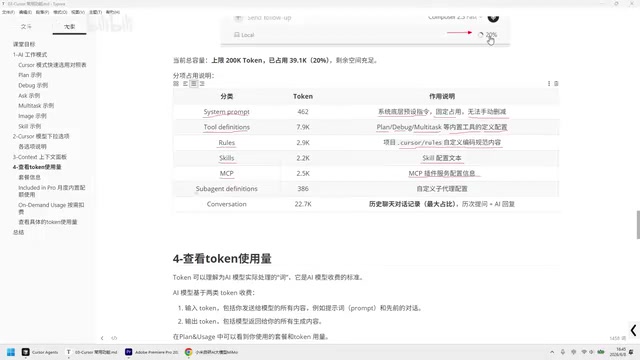This screenshot has width=640, height=360.
Task: Click the Subagent definitions table cell
Action: click(x=227, y=189)
